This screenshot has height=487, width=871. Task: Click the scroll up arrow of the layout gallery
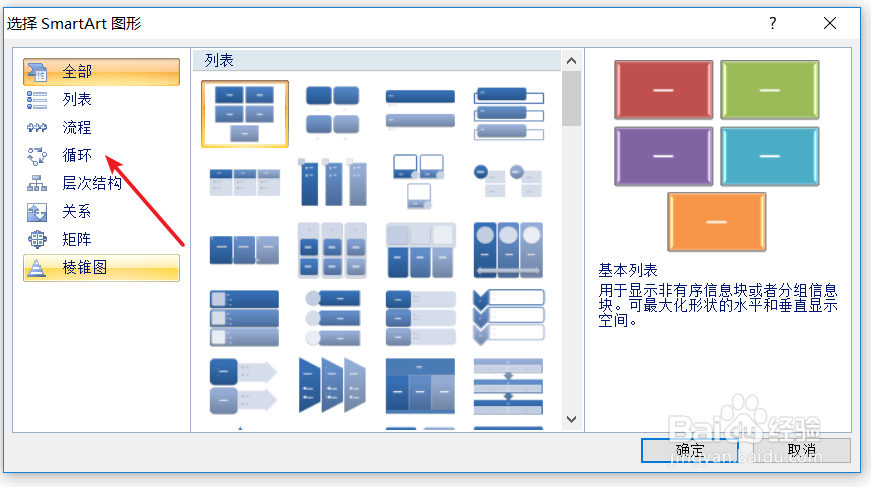pyautogui.click(x=572, y=61)
